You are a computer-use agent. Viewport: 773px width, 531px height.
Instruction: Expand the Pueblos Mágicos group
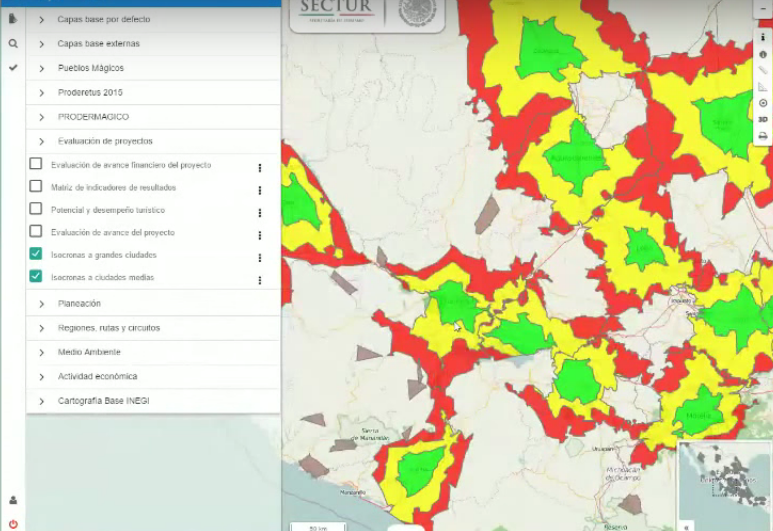pyautogui.click(x=42, y=68)
